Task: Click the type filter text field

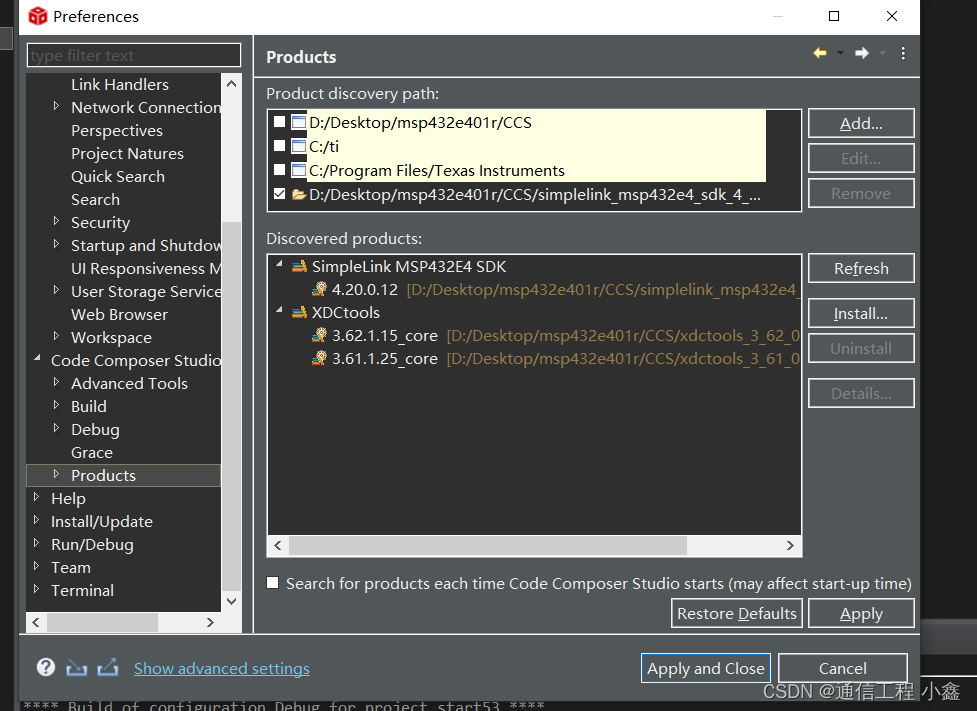Action: tap(133, 55)
